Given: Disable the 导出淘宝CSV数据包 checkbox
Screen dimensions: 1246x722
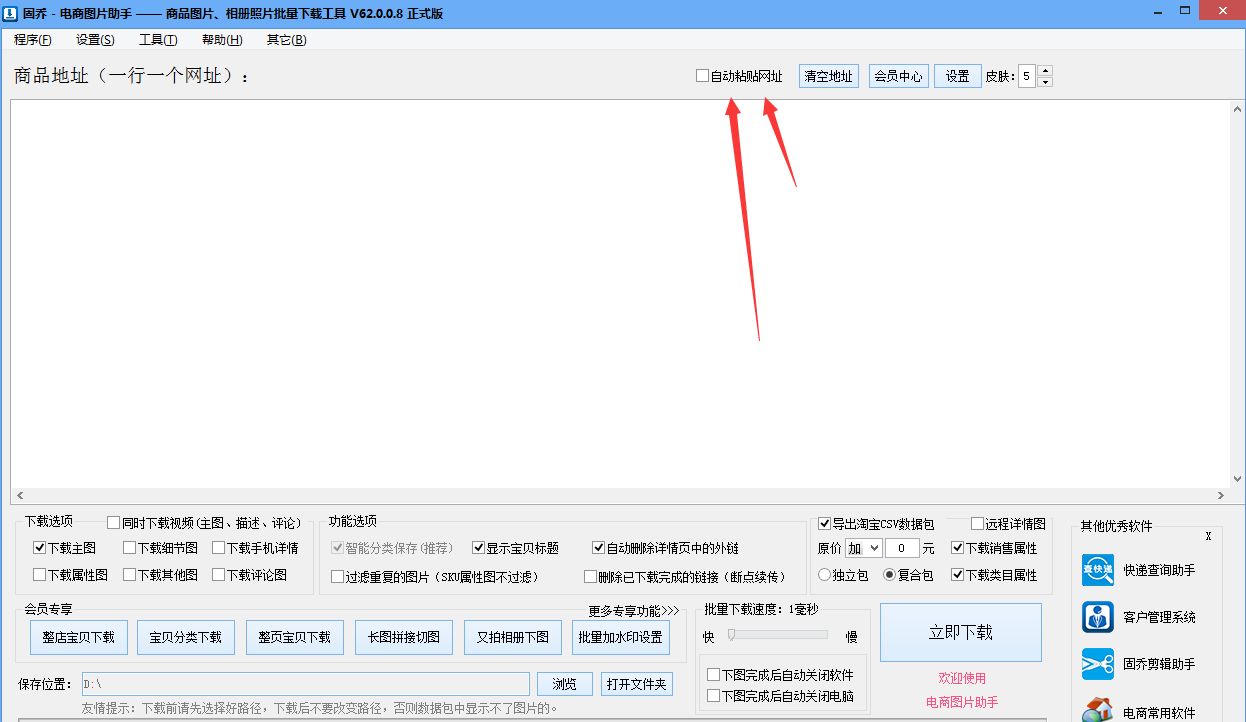Looking at the screenshot, I should (826, 521).
